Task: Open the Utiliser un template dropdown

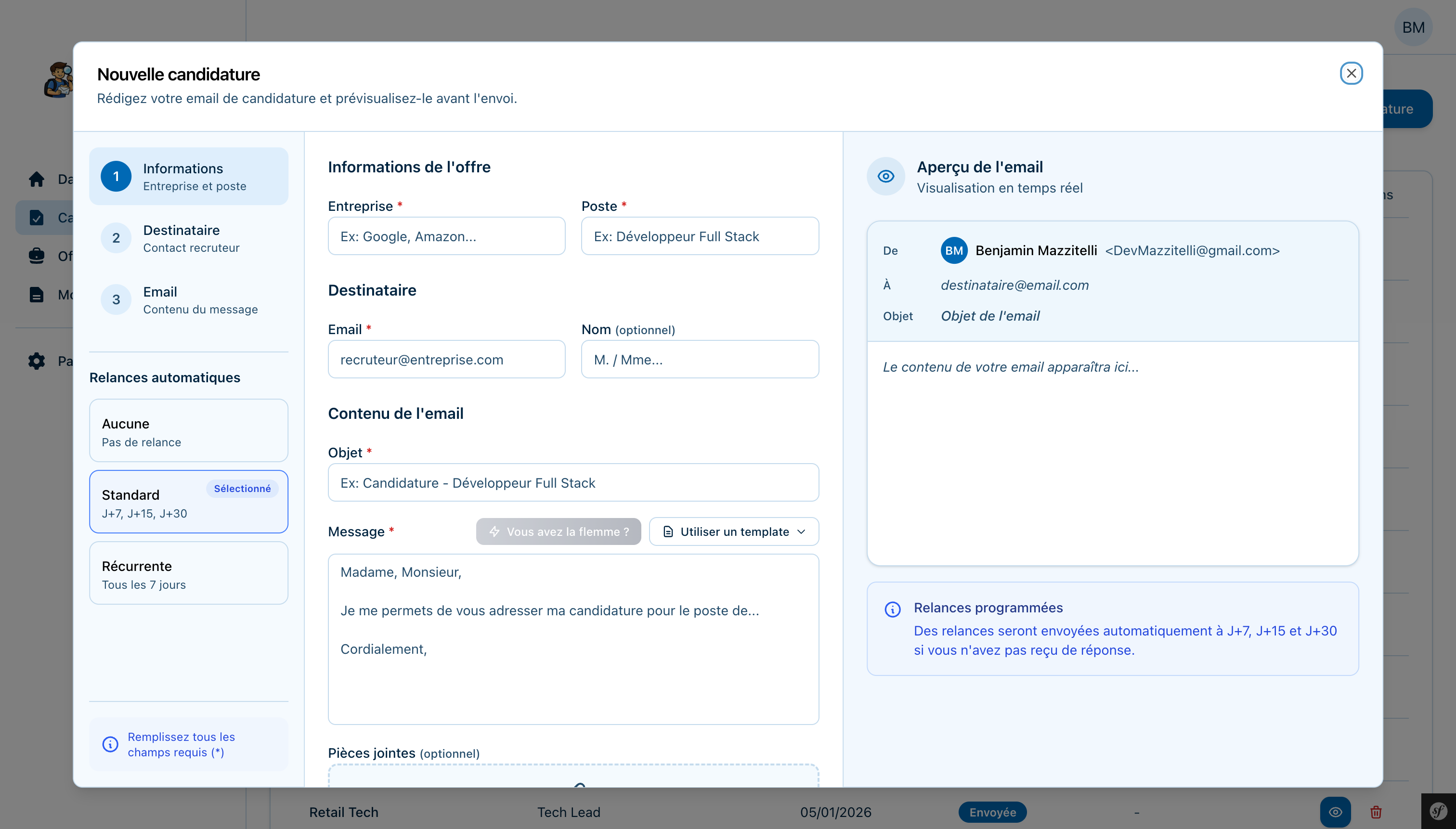Action: (x=733, y=531)
